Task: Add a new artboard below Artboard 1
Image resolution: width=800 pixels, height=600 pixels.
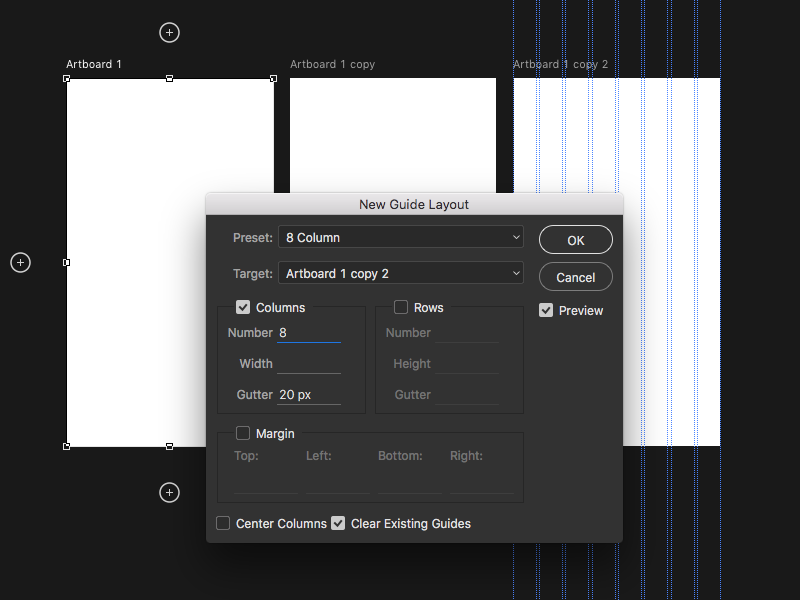Action: pyautogui.click(x=169, y=492)
